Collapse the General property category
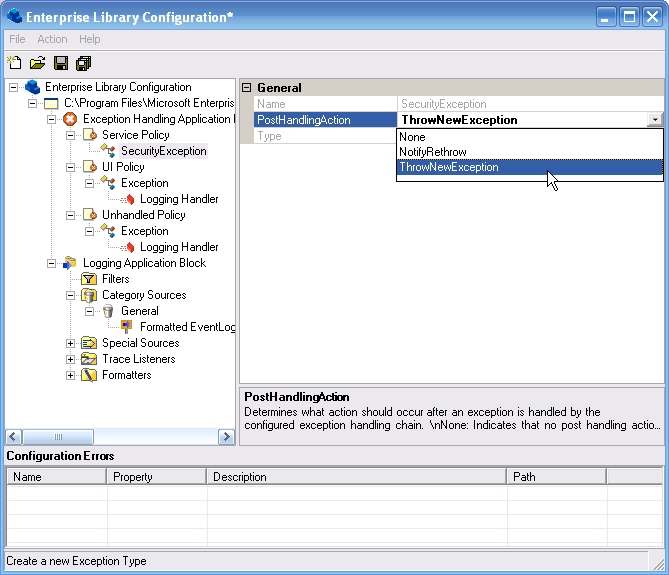669x575 pixels. pos(247,88)
